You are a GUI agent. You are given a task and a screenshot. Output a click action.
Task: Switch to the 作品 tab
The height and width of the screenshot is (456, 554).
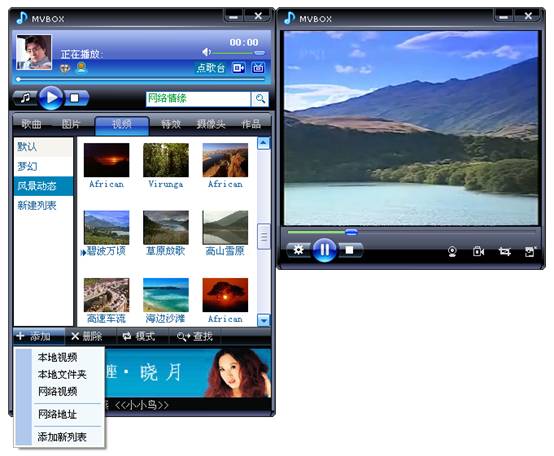pyautogui.click(x=251, y=124)
